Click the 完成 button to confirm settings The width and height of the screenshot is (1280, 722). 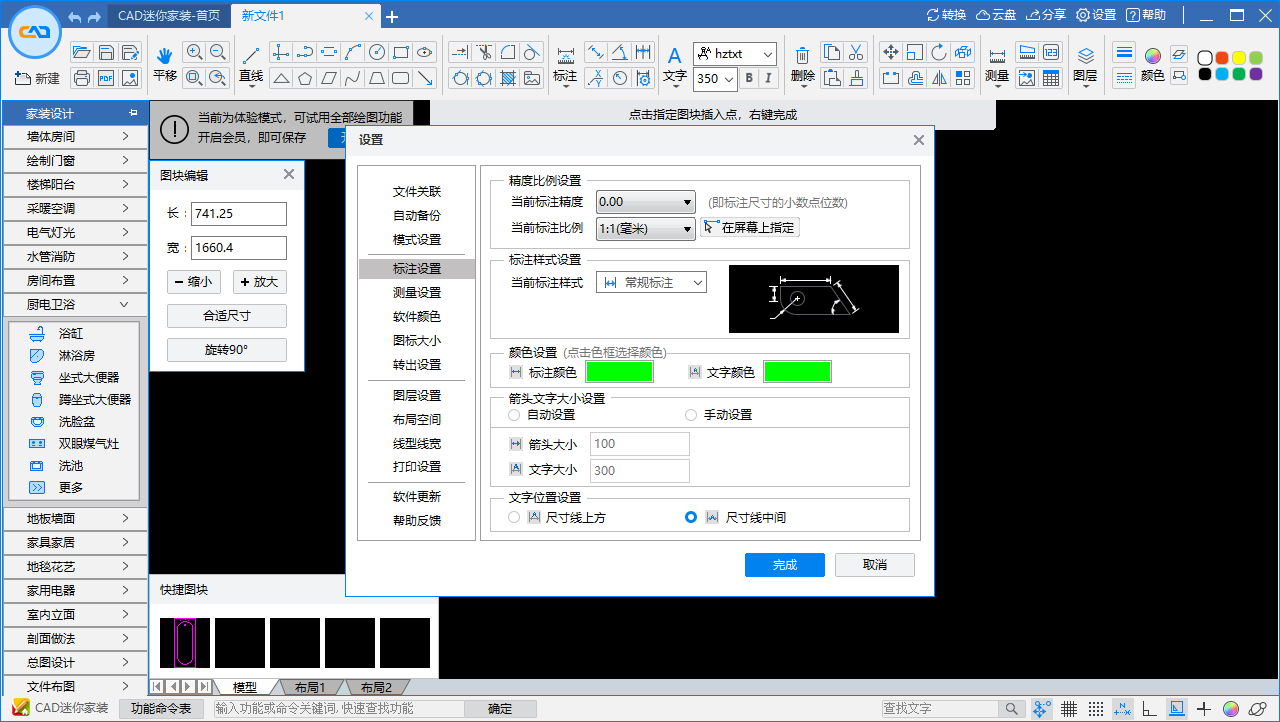coord(784,565)
